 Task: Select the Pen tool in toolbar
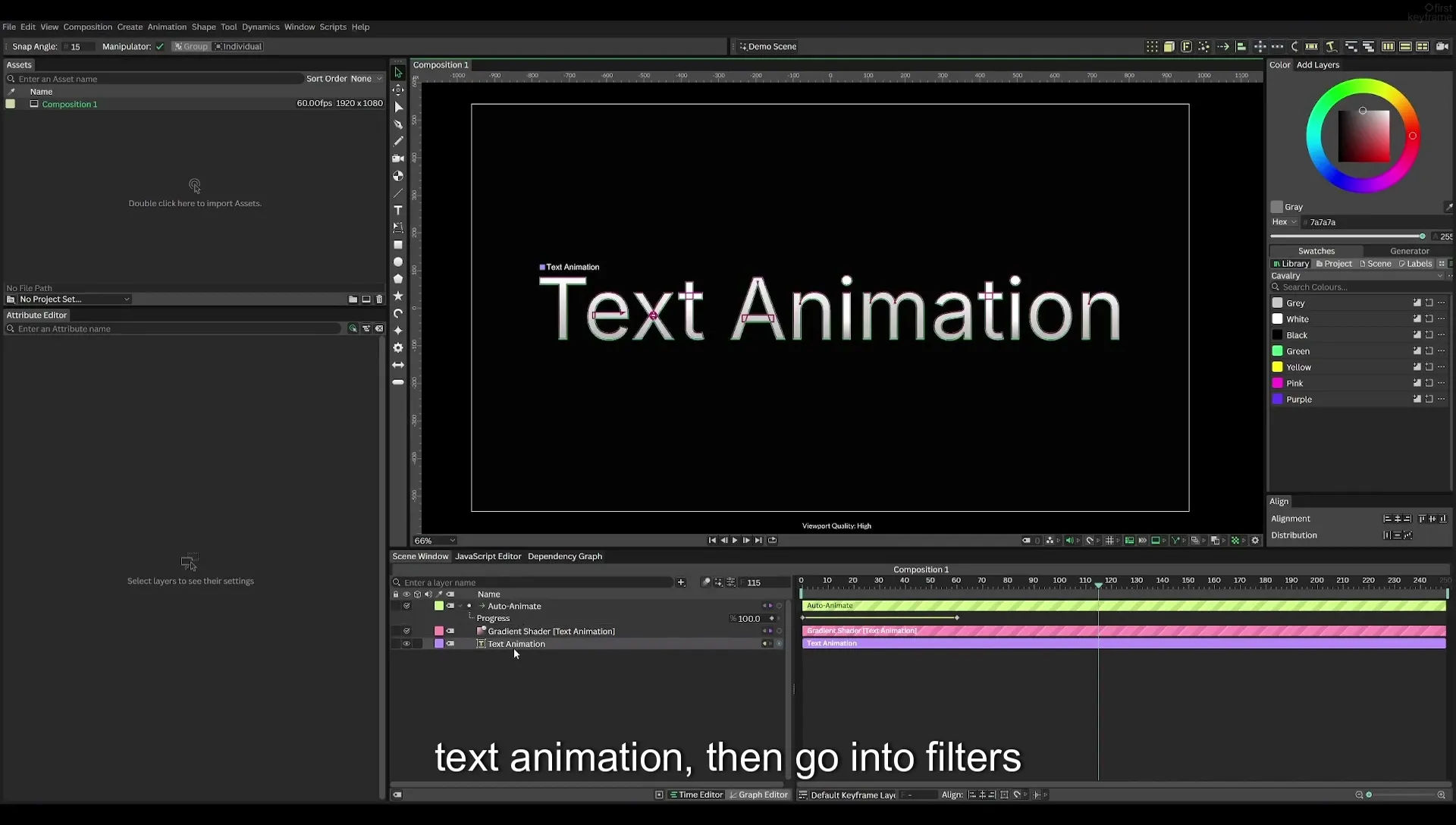pyautogui.click(x=398, y=124)
